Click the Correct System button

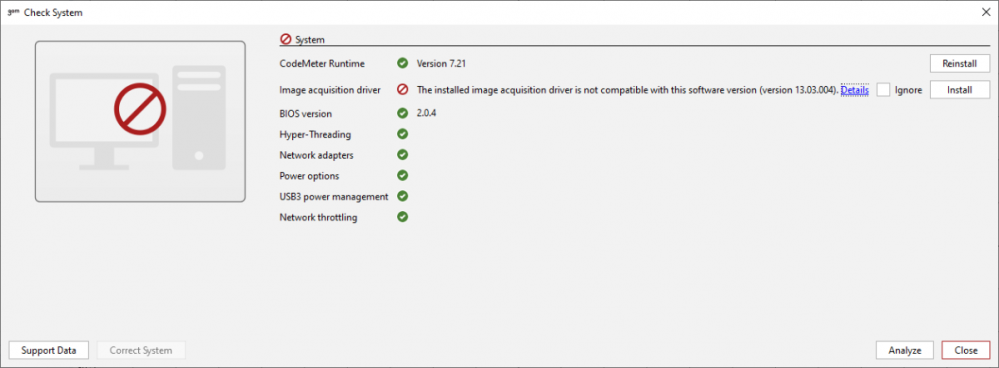click(x=141, y=350)
